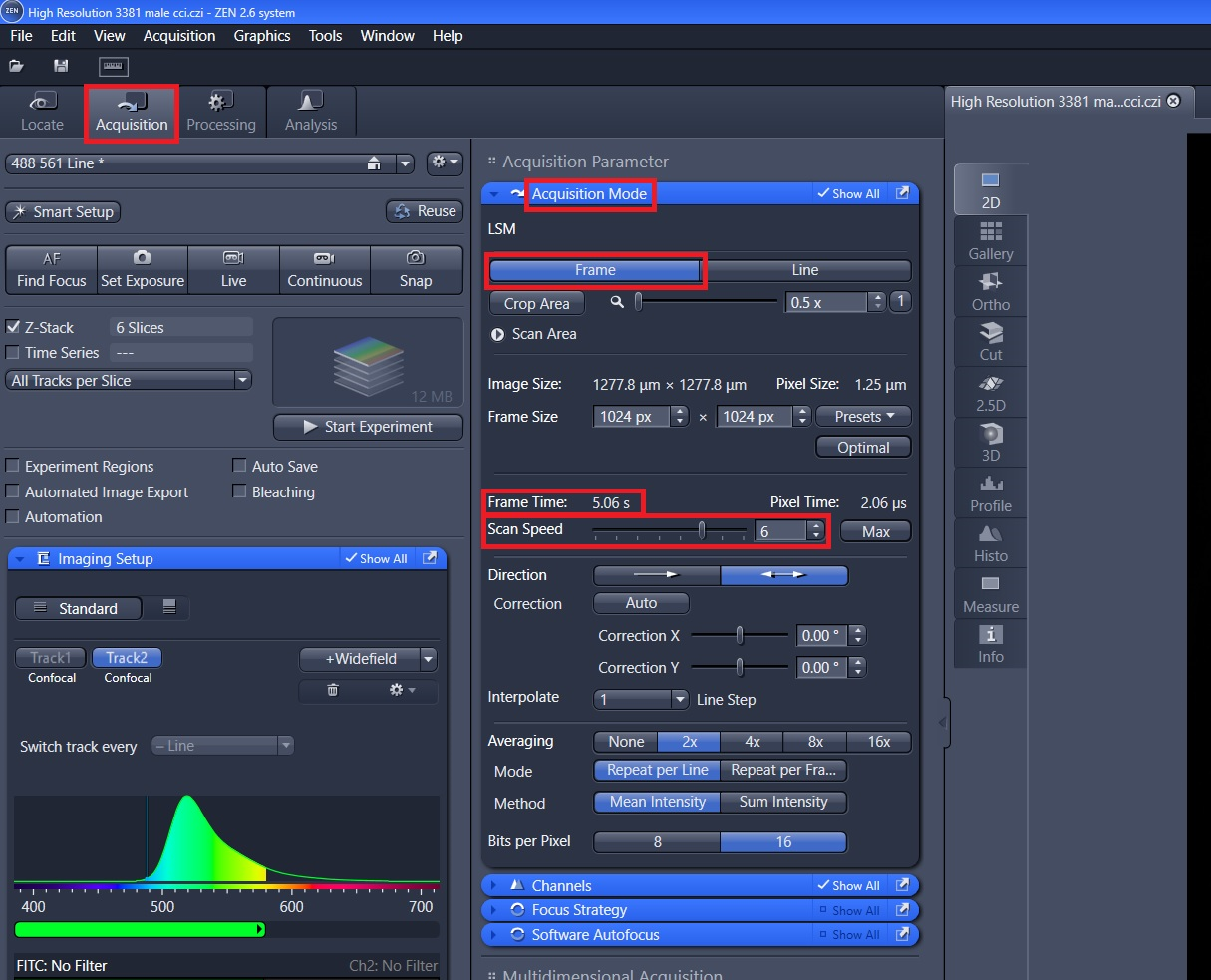The width and height of the screenshot is (1211, 980).
Task: Open the Graphics menu
Action: pos(261,36)
